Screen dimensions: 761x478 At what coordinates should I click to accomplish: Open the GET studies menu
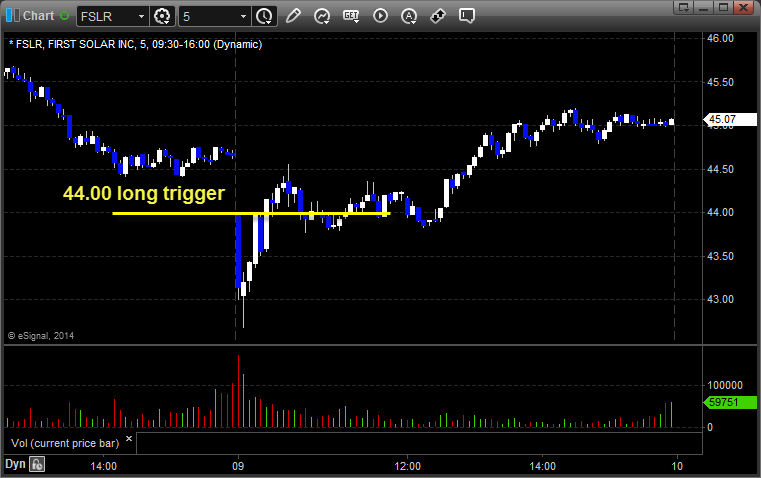(x=351, y=16)
